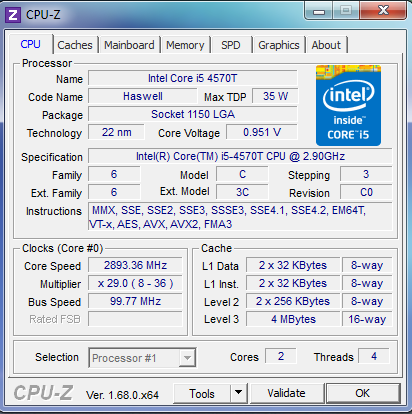Click the Name field Intel Core i5 4570T
The width and height of the screenshot is (412, 414).
(x=193, y=78)
